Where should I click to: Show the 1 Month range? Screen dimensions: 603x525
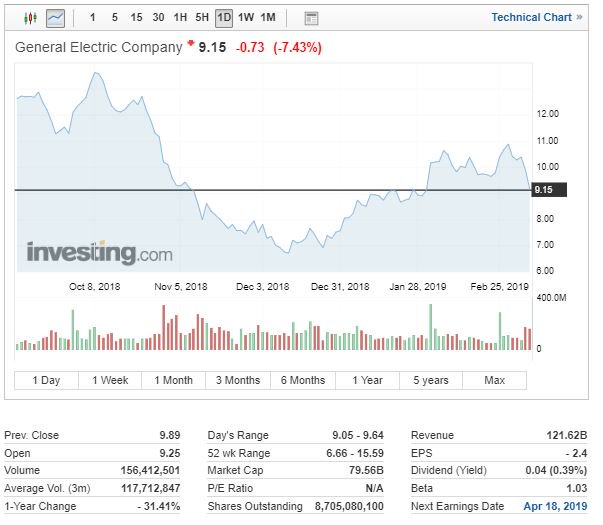[173, 380]
